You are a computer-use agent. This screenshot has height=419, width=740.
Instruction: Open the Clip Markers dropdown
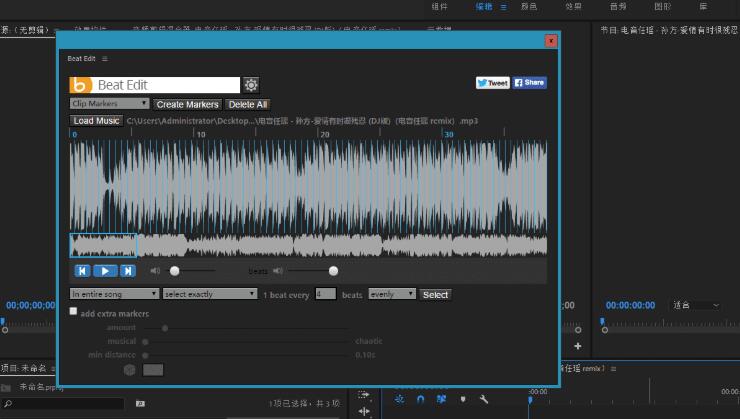click(110, 104)
